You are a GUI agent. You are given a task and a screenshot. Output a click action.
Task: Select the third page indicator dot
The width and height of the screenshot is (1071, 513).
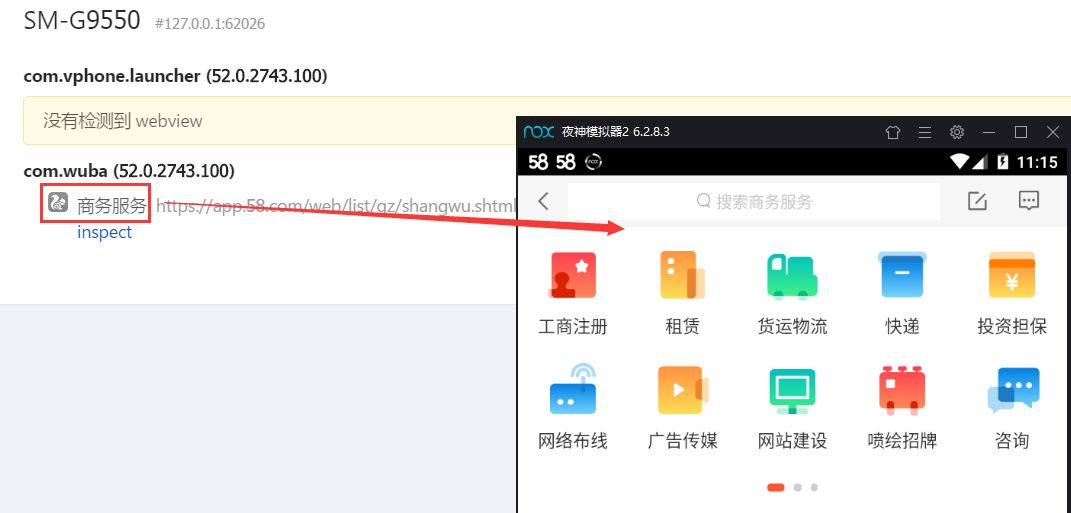[x=814, y=487]
